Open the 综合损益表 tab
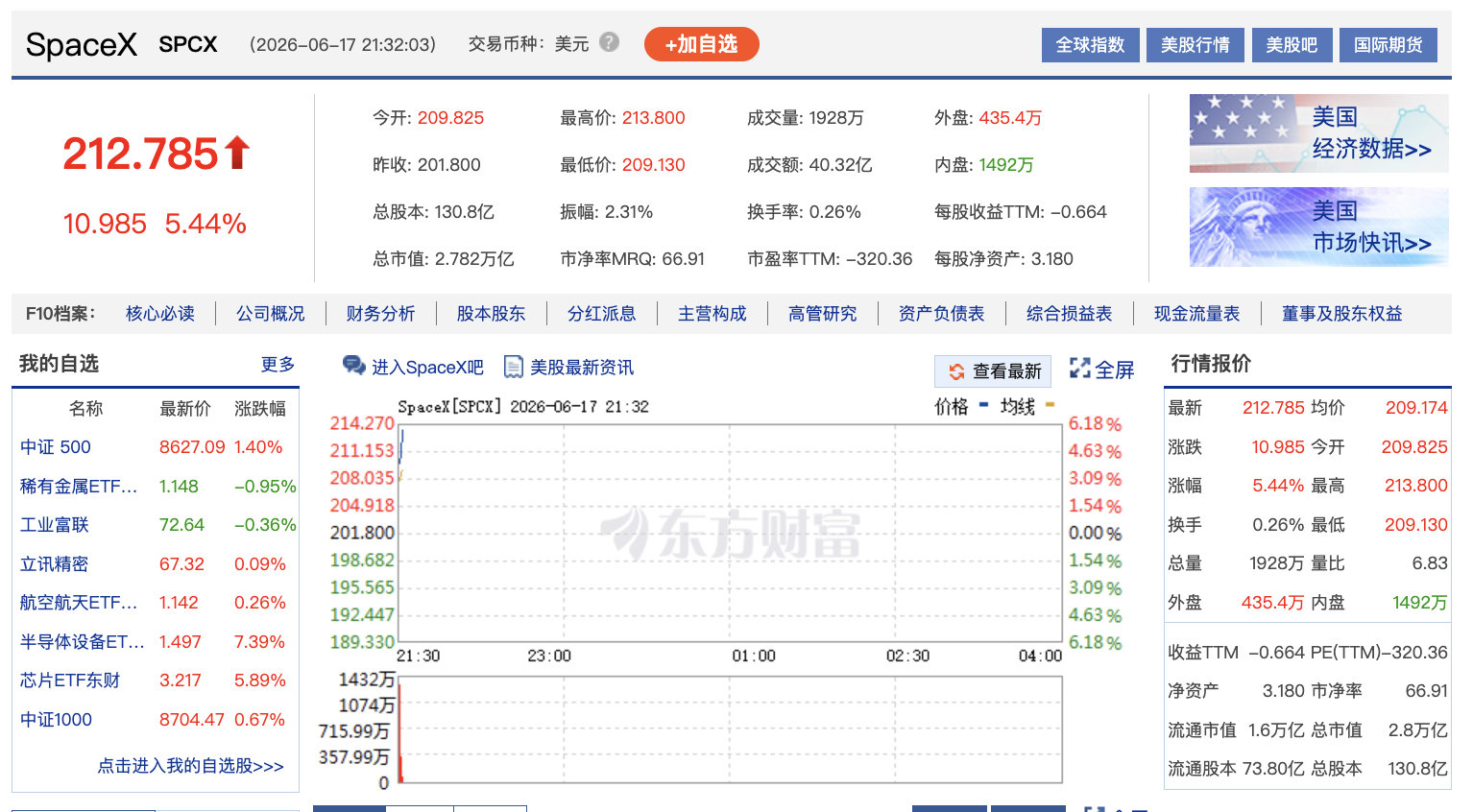The height and width of the screenshot is (812, 1473). [x=1070, y=314]
